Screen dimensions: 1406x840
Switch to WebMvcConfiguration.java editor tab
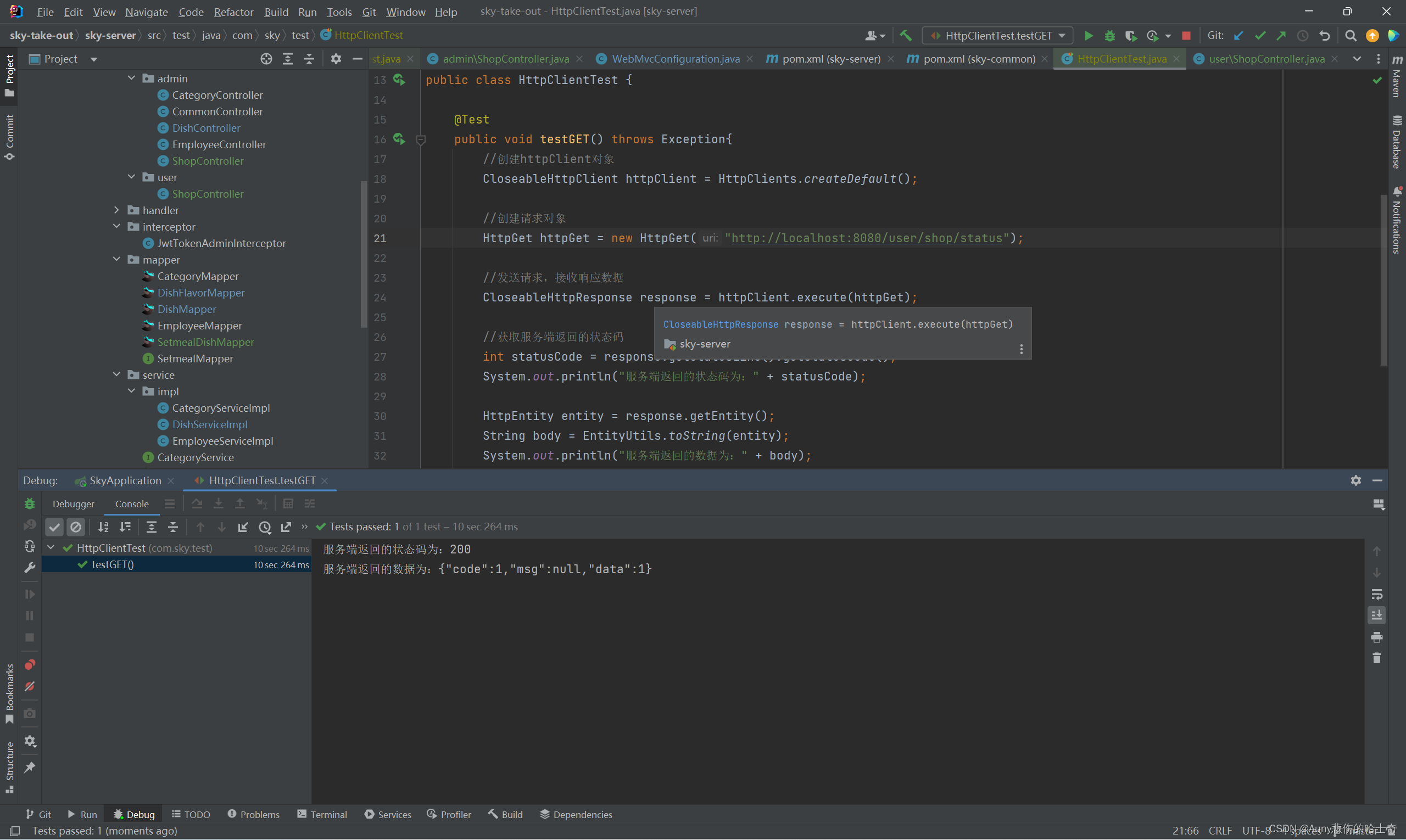pos(675,59)
